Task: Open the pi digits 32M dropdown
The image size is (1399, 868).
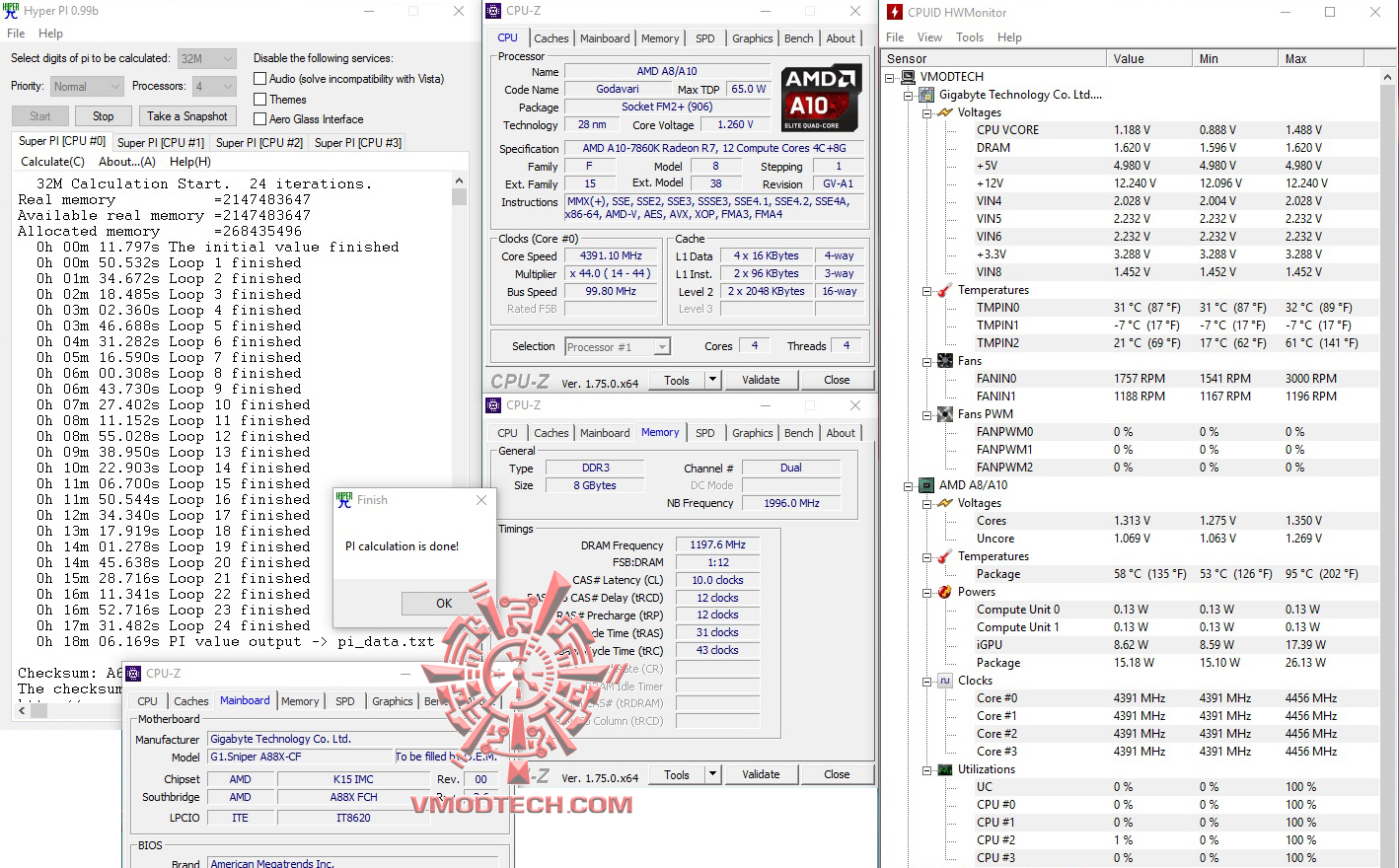Action: click(207, 58)
